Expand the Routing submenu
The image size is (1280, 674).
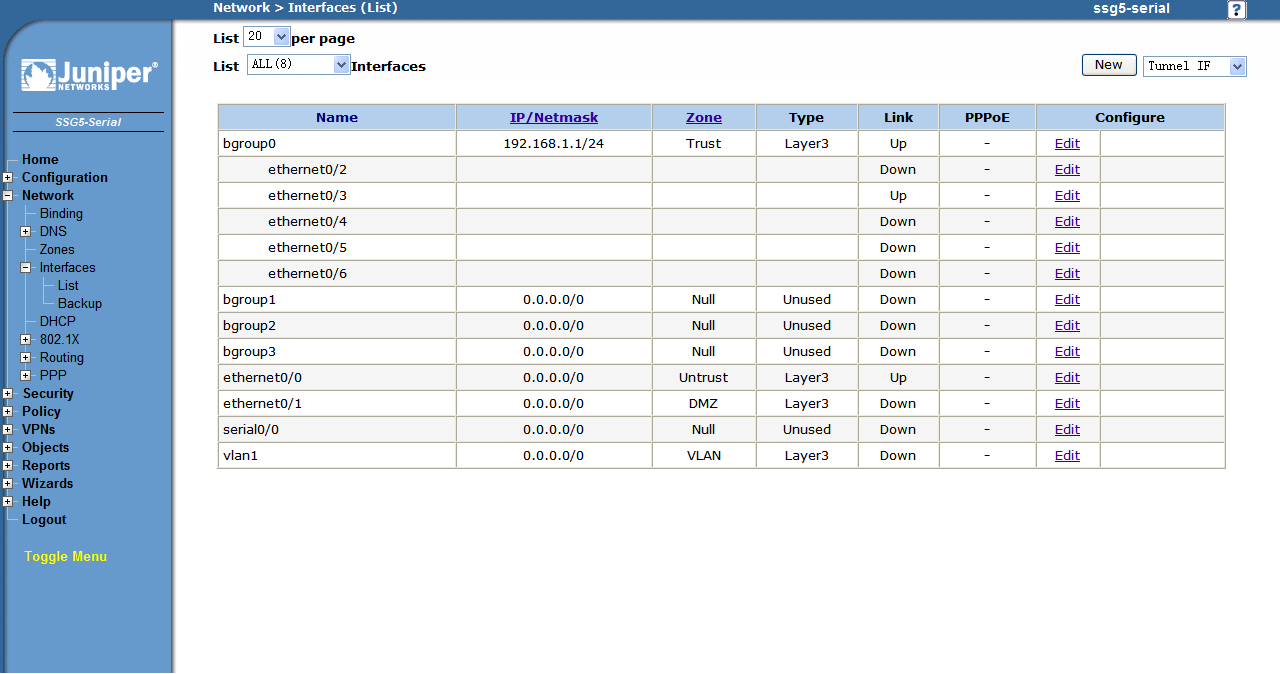tap(26, 358)
